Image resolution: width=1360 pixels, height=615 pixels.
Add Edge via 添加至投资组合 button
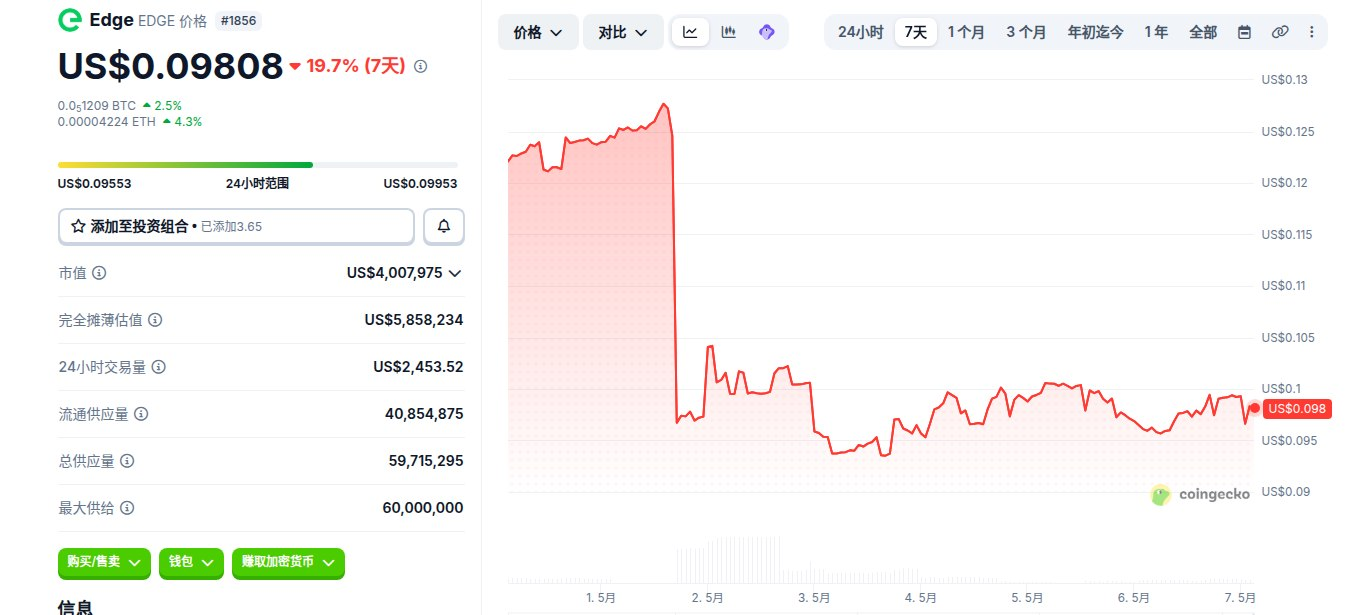236,227
